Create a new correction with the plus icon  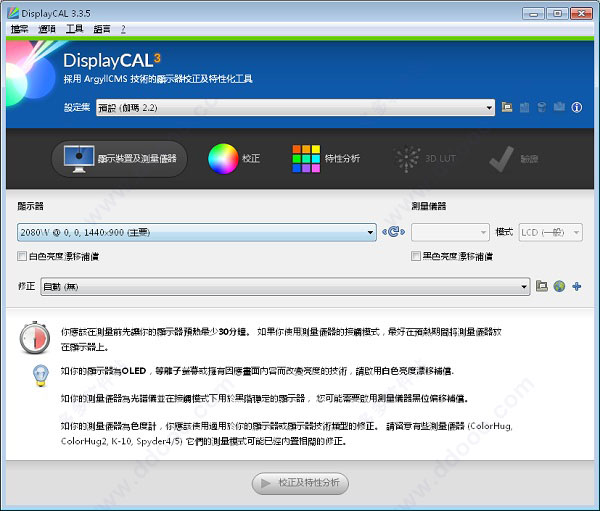tap(577, 286)
